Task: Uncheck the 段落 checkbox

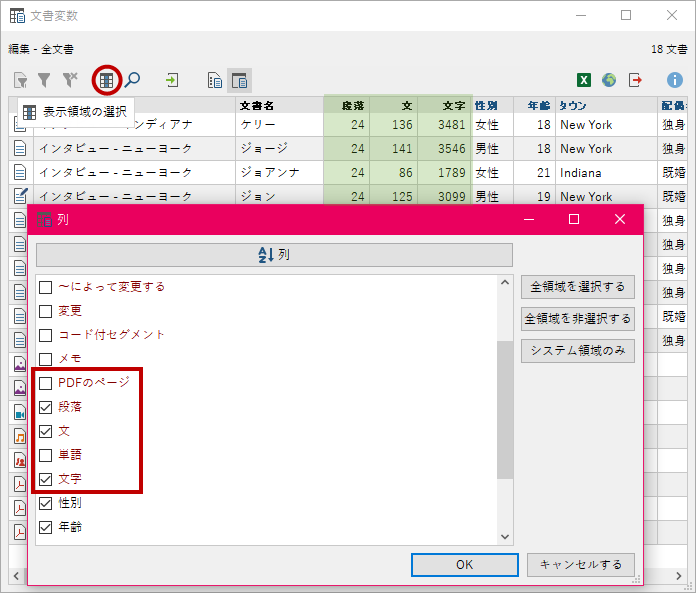Action: click(45, 407)
